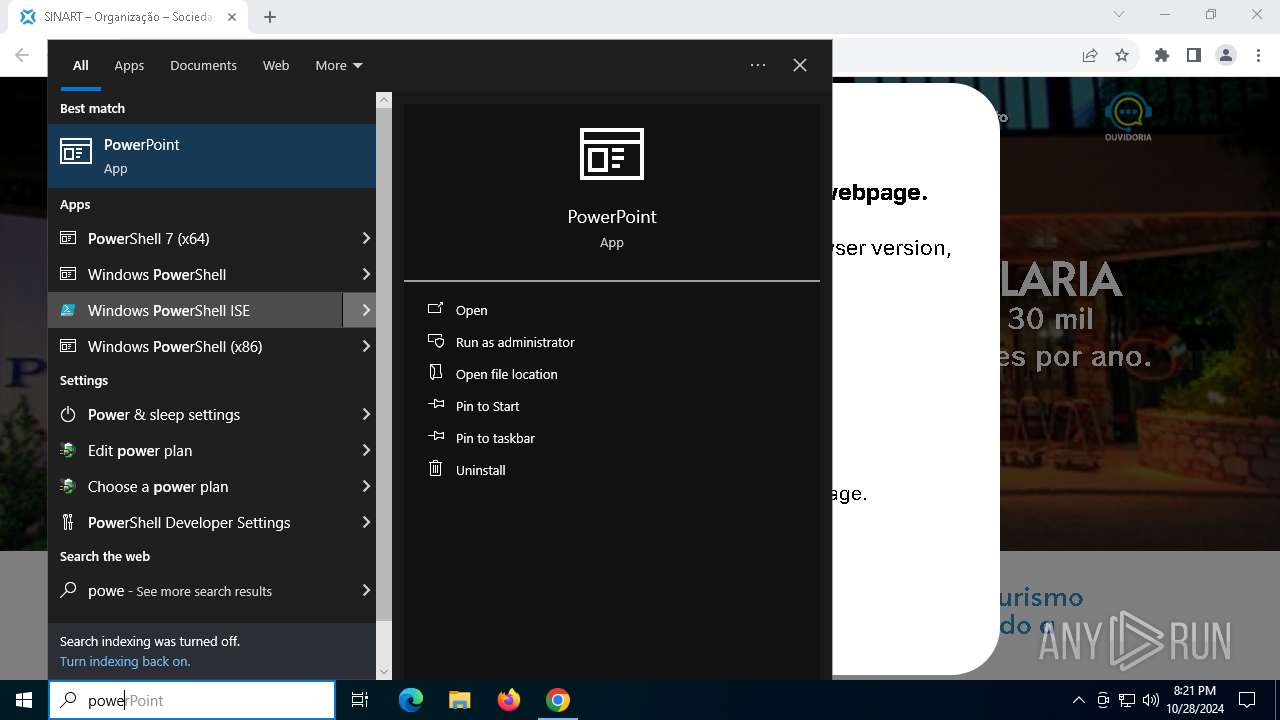
Task: Open Chrome extensions puzzle icon
Action: click(1162, 56)
